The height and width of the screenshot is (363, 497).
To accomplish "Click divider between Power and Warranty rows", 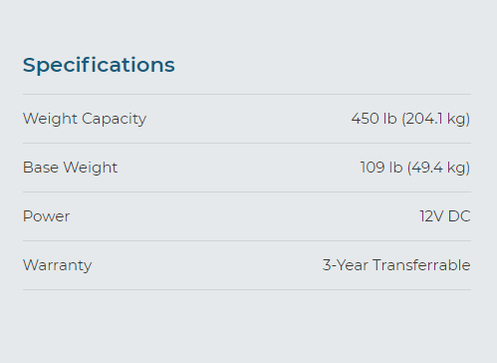I will coord(247,241).
